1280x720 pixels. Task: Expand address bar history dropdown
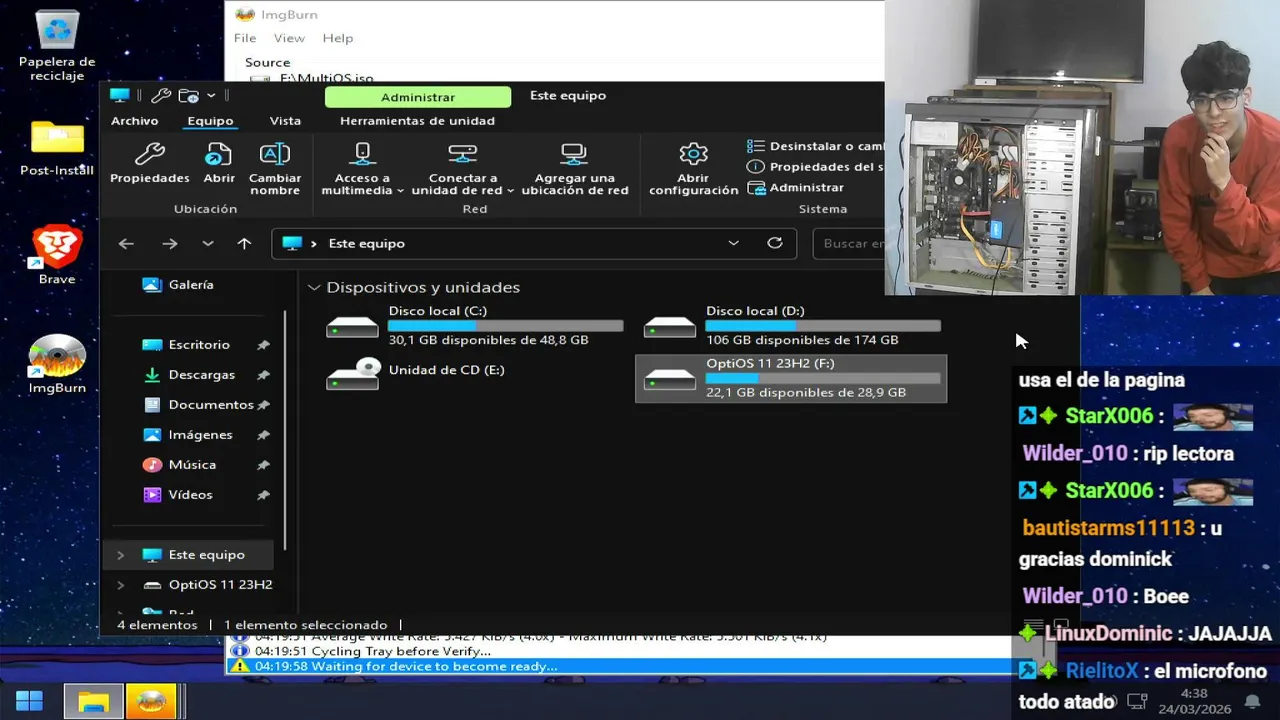(733, 244)
